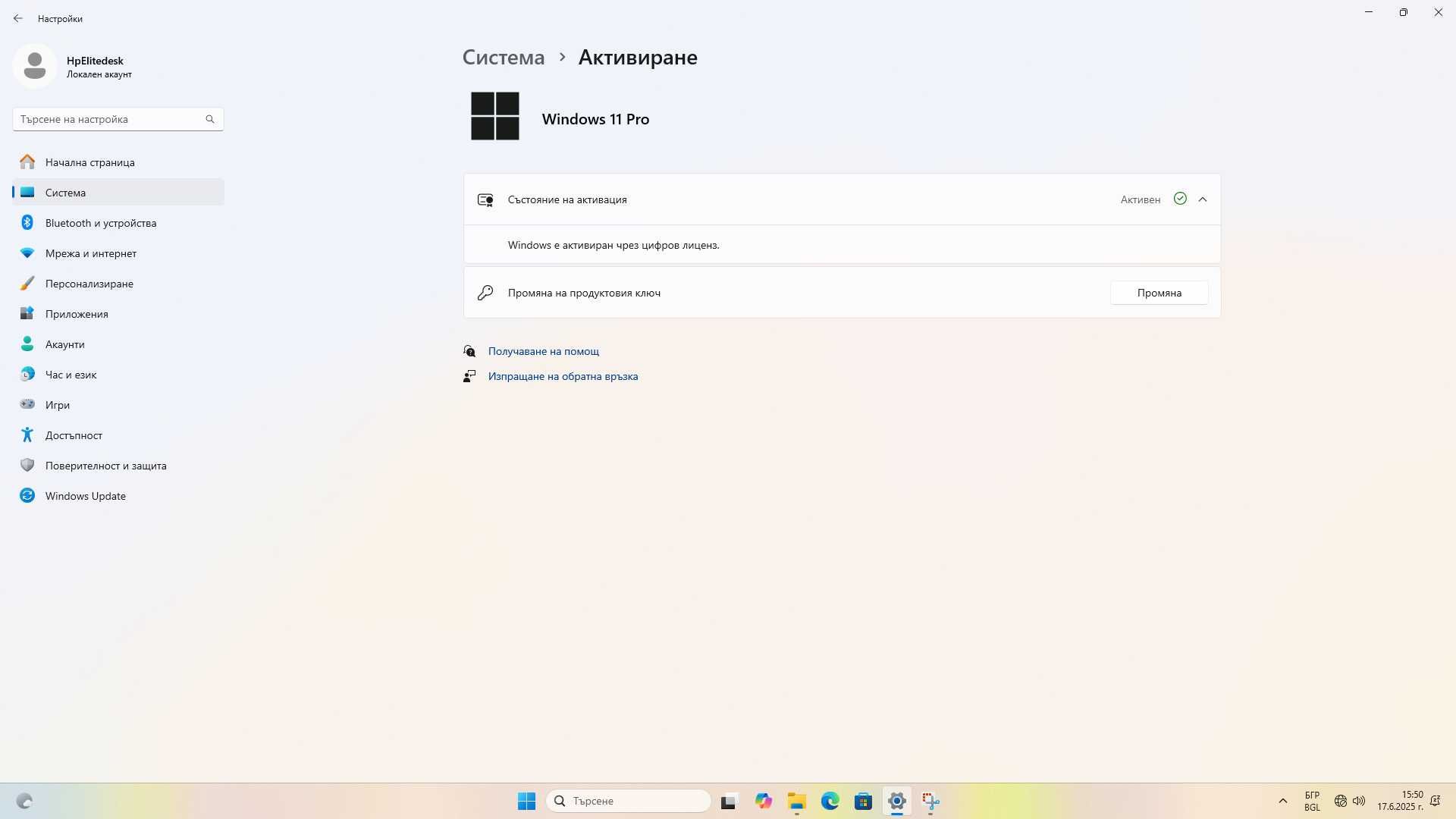The height and width of the screenshot is (819, 1456).
Task: Click the clock and globe icon
Action: [x=27, y=374]
